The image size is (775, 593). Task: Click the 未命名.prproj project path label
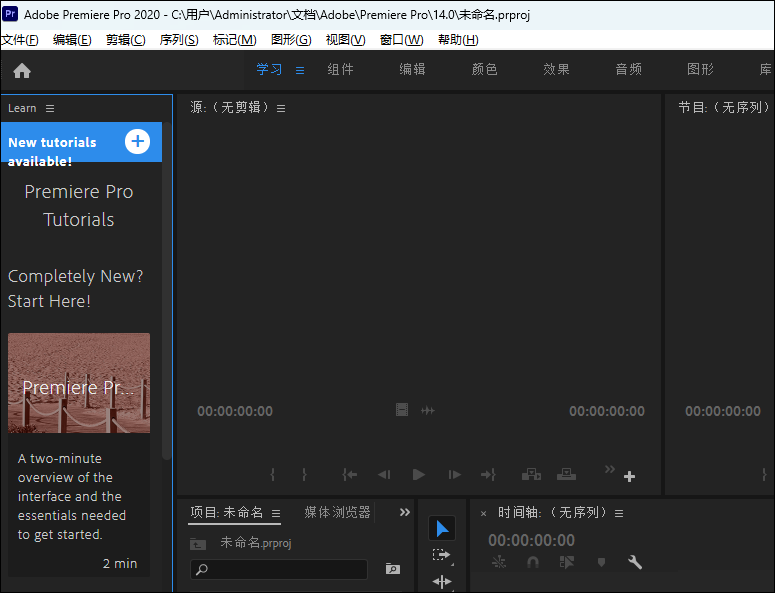click(x=256, y=543)
